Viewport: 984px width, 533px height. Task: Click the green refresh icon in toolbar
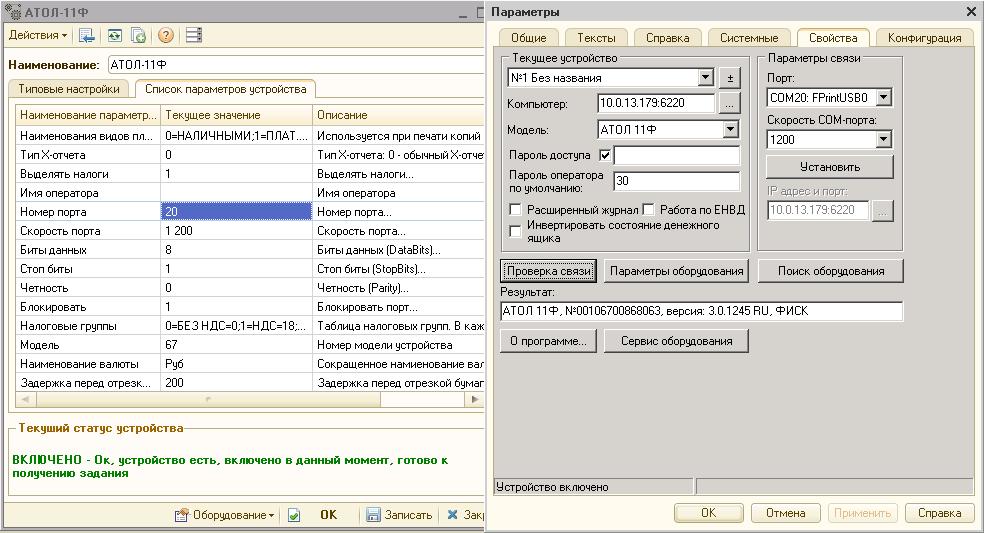pos(114,36)
